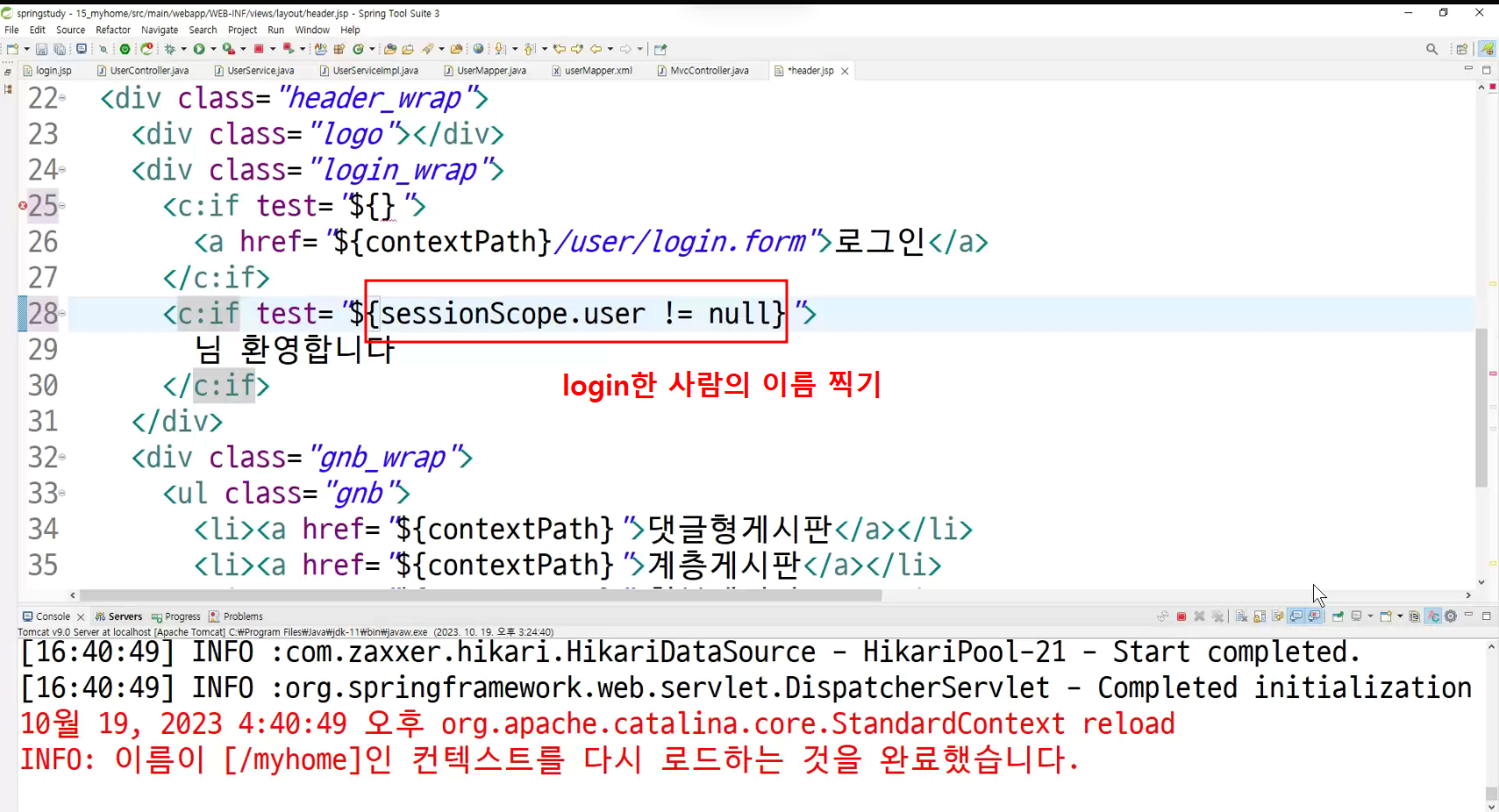Click the Clear Console icon
1499x812 pixels.
[x=1241, y=616]
